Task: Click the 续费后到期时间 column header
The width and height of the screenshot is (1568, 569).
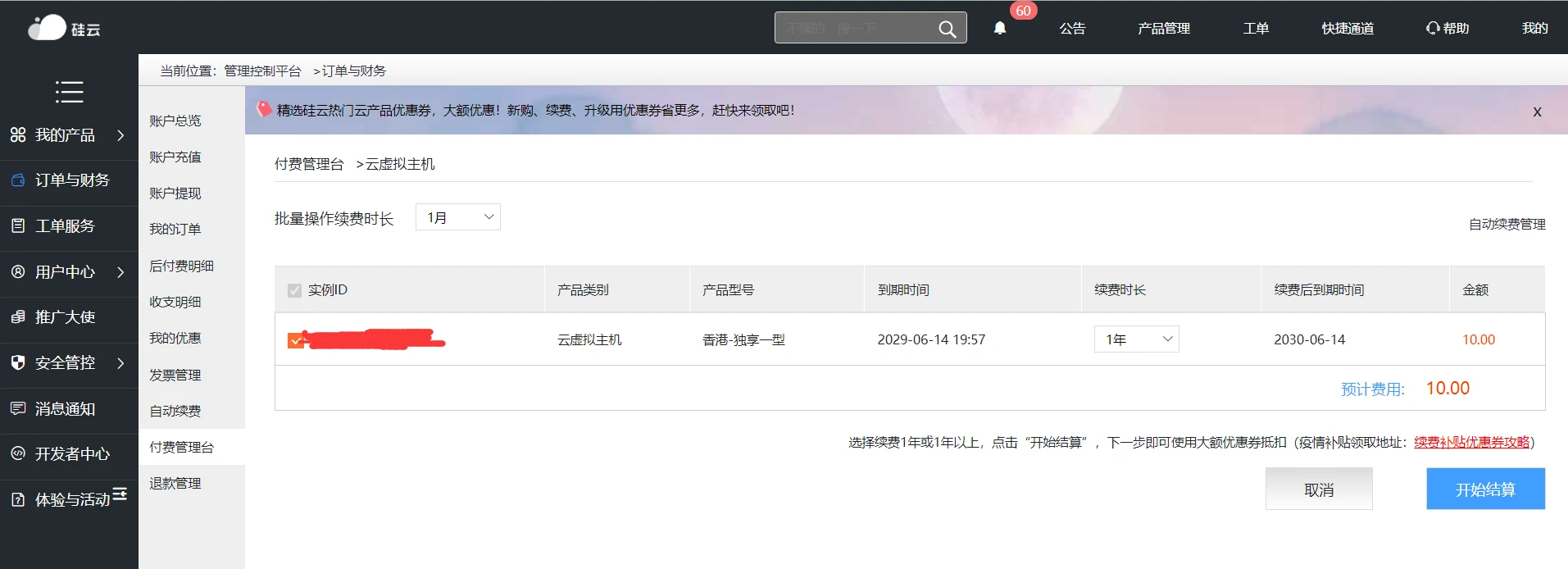Action: (x=1319, y=289)
